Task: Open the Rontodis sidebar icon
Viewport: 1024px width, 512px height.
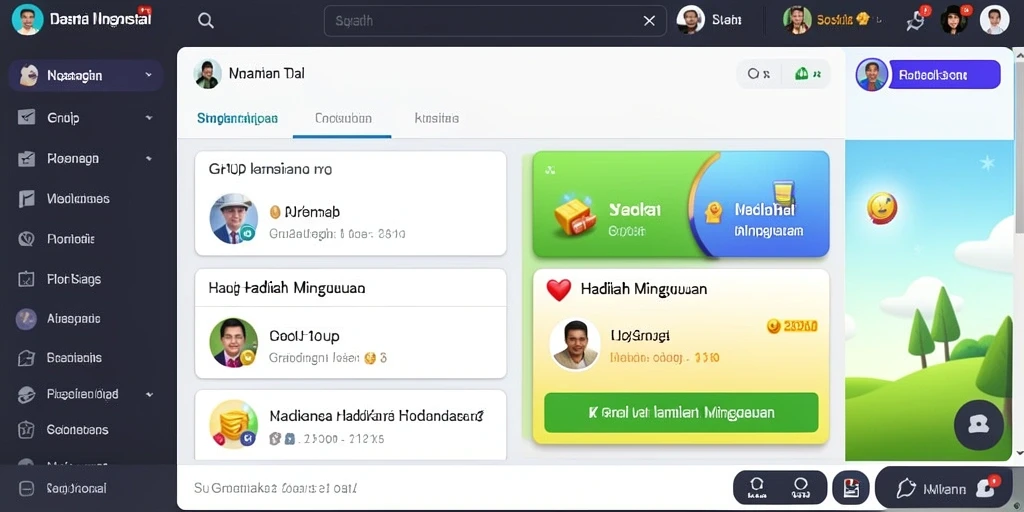Action: 26,239
